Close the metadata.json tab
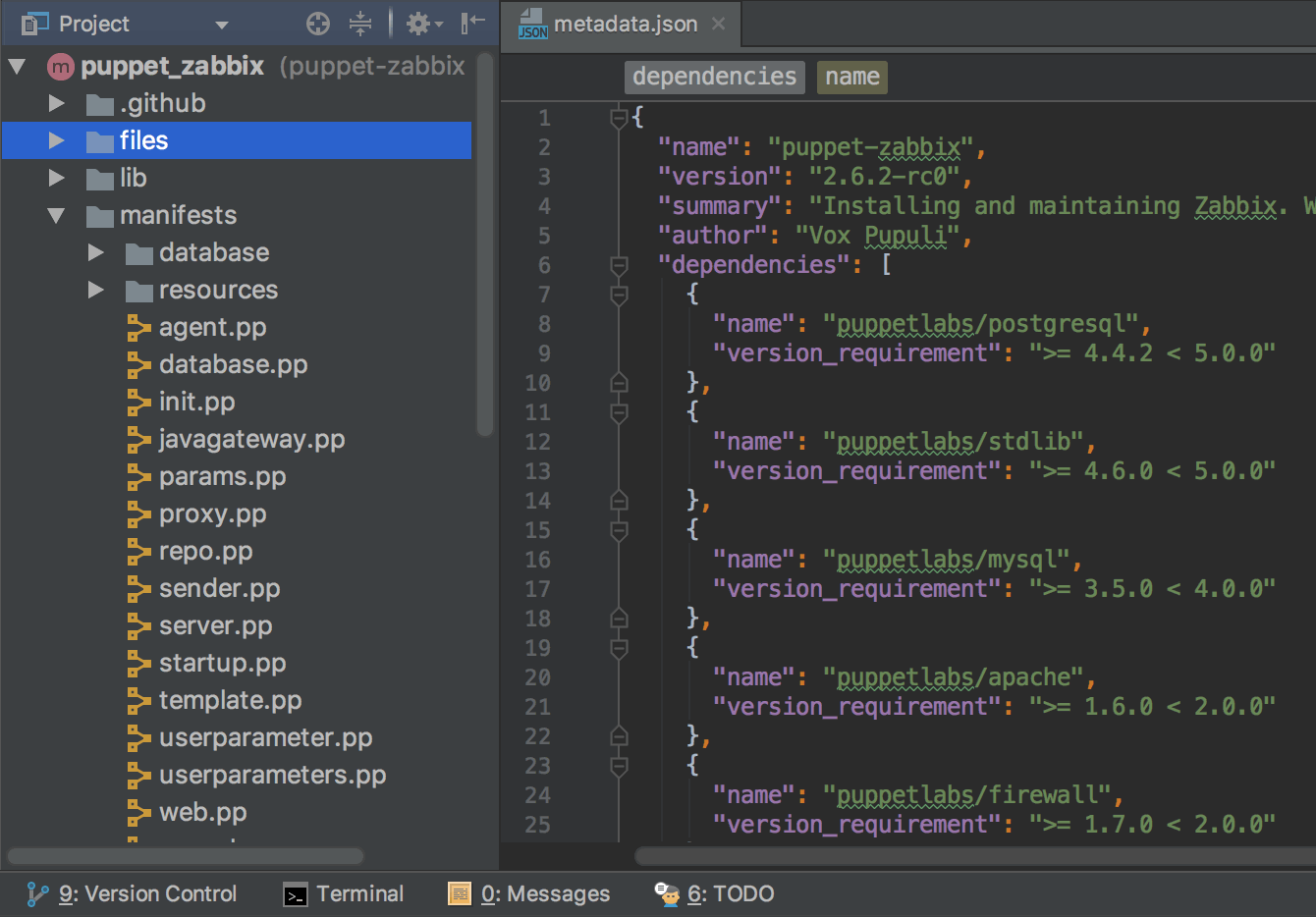1316x917 pixels. [719, 24]
